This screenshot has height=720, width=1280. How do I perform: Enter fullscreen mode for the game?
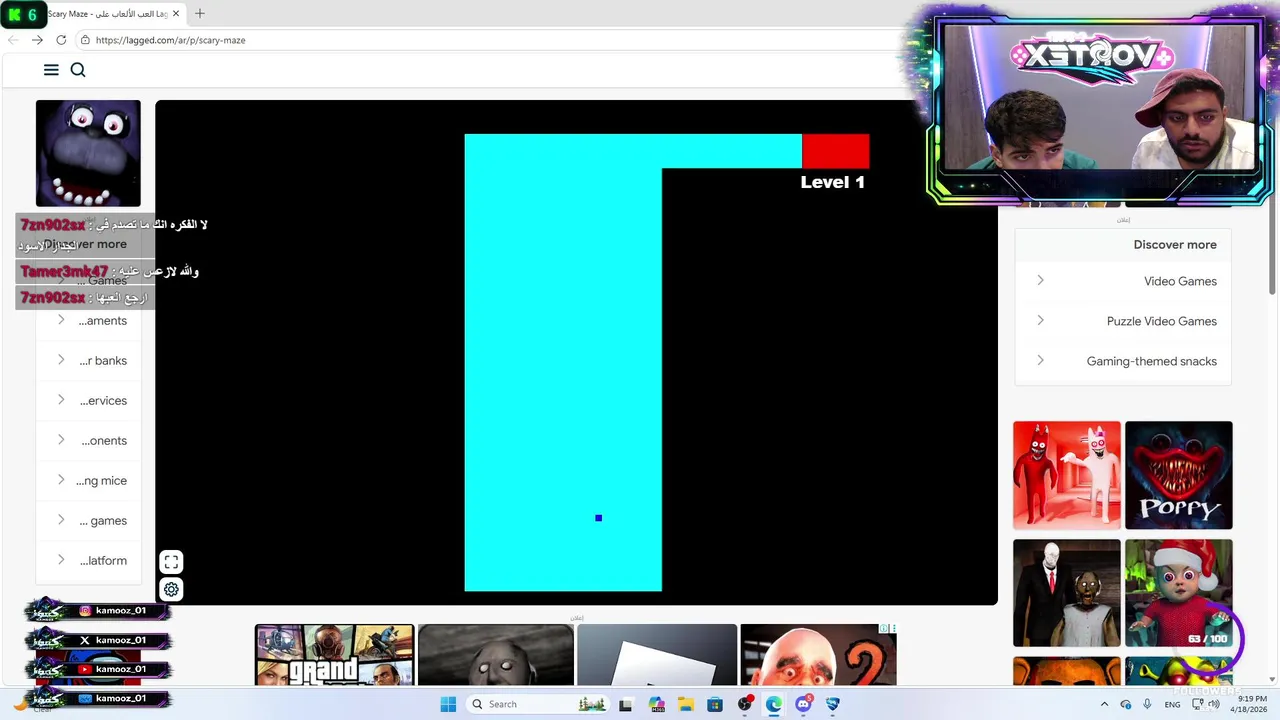[x=171, y=562]
